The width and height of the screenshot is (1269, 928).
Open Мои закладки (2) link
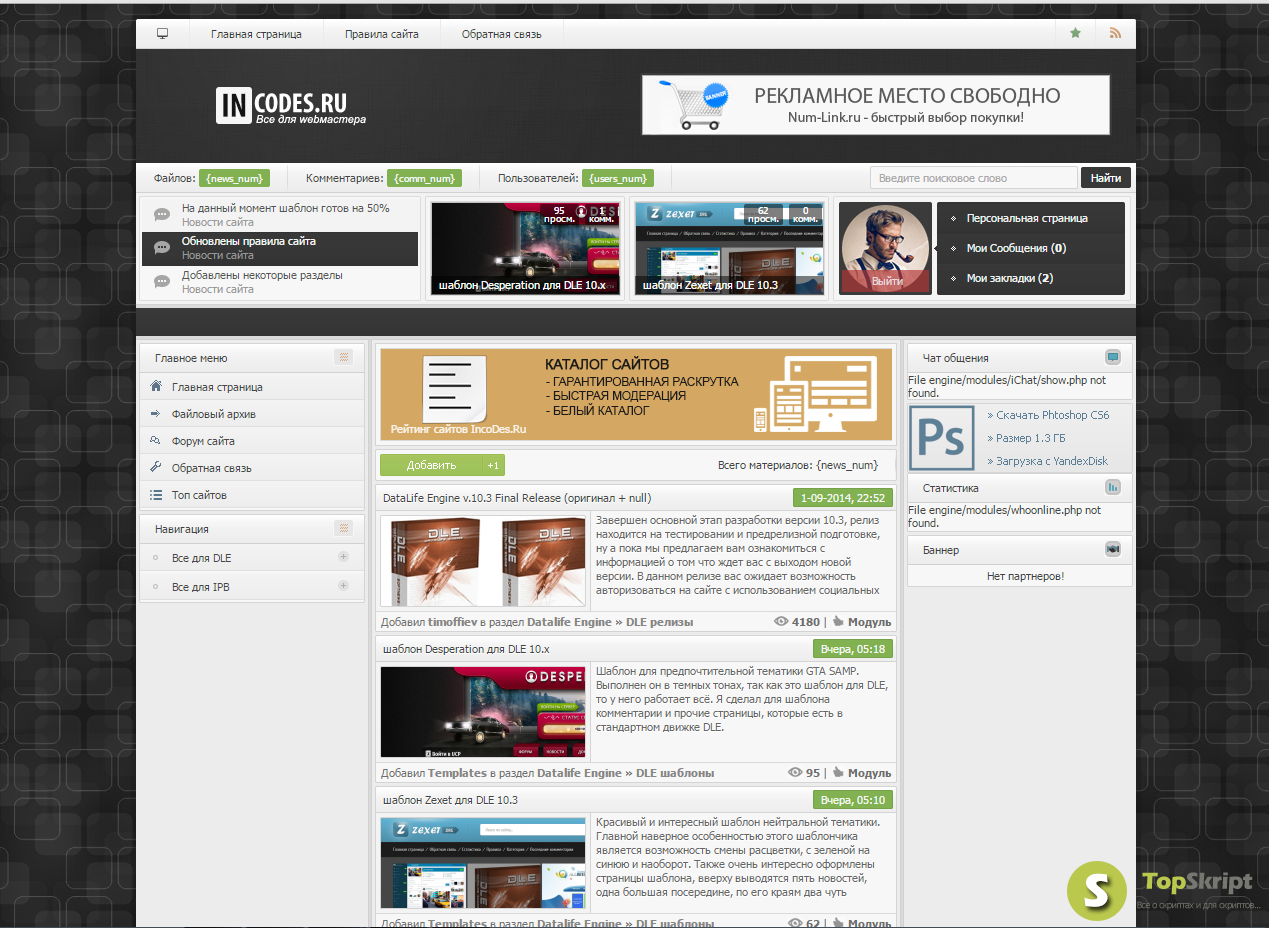(1010, 278)
